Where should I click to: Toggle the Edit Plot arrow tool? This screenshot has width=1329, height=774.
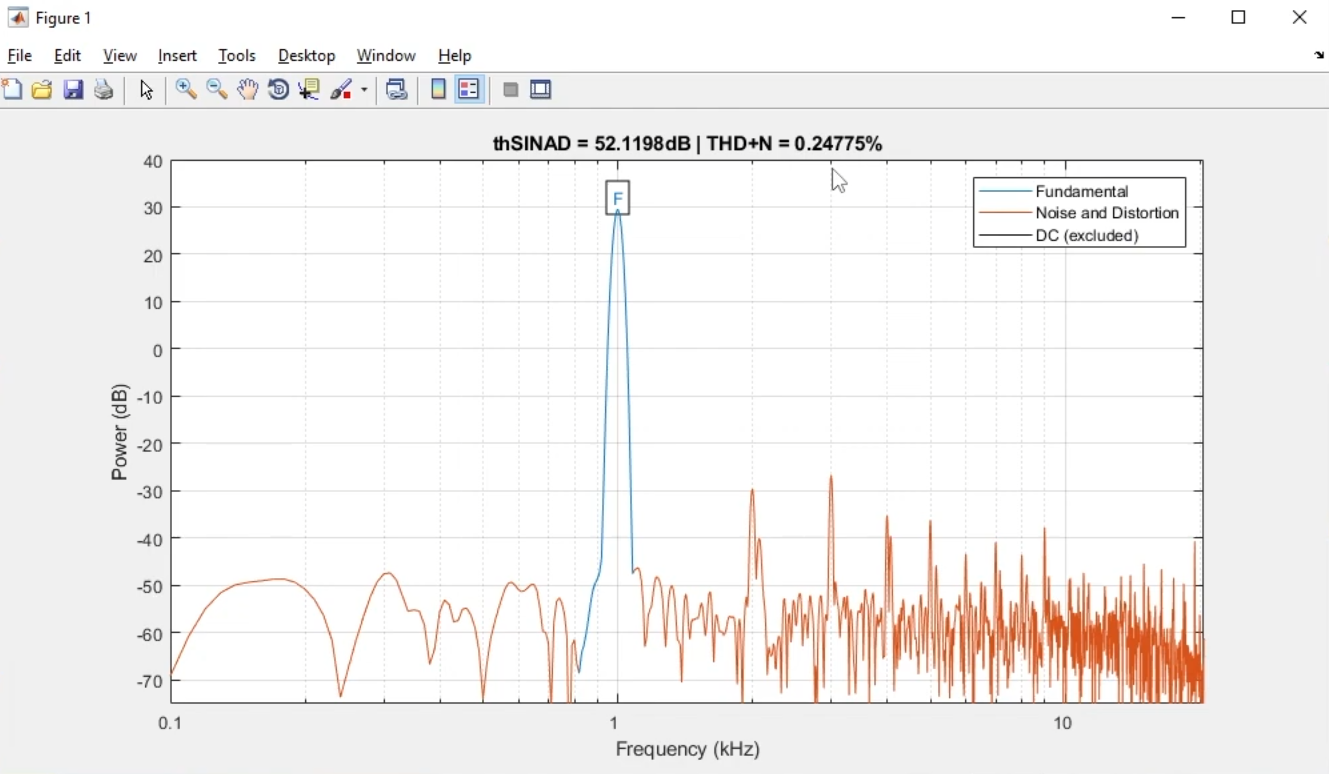coord(147,90)
